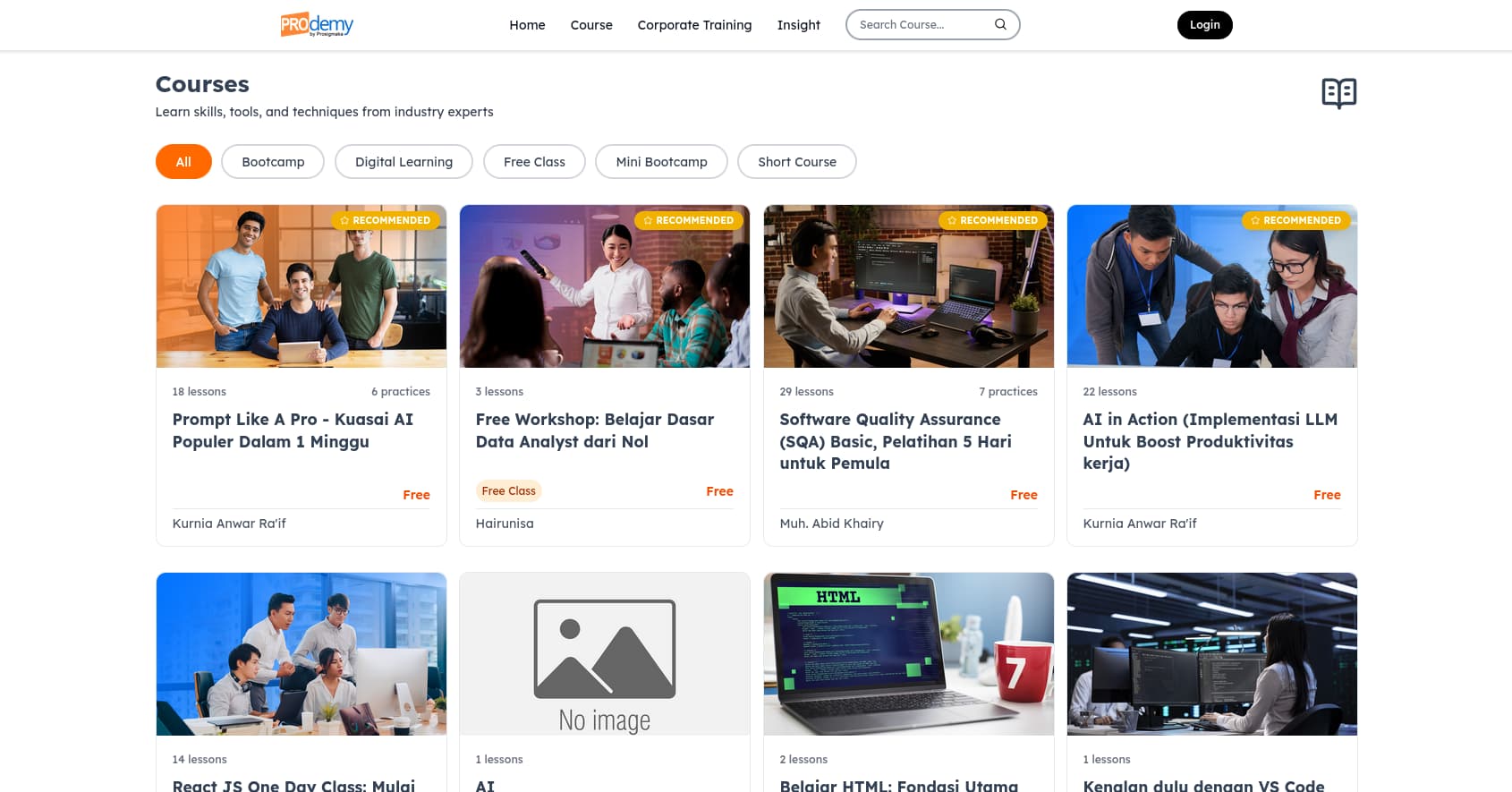Show only Free Class courses

pos(534,162)
